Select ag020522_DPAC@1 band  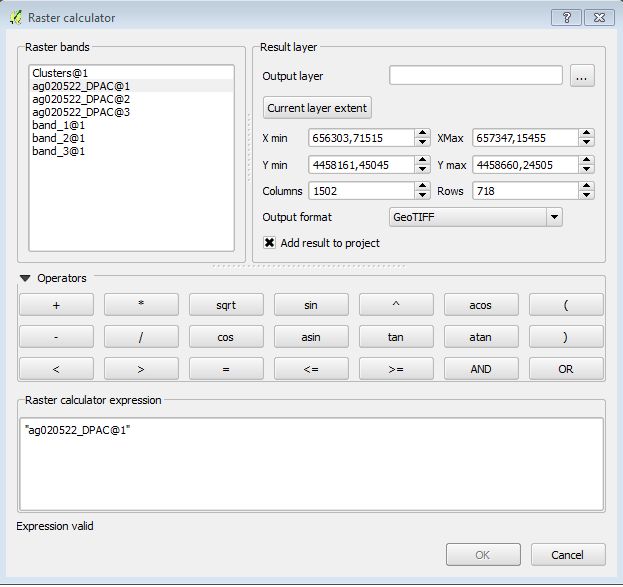[x=132, y=86]
